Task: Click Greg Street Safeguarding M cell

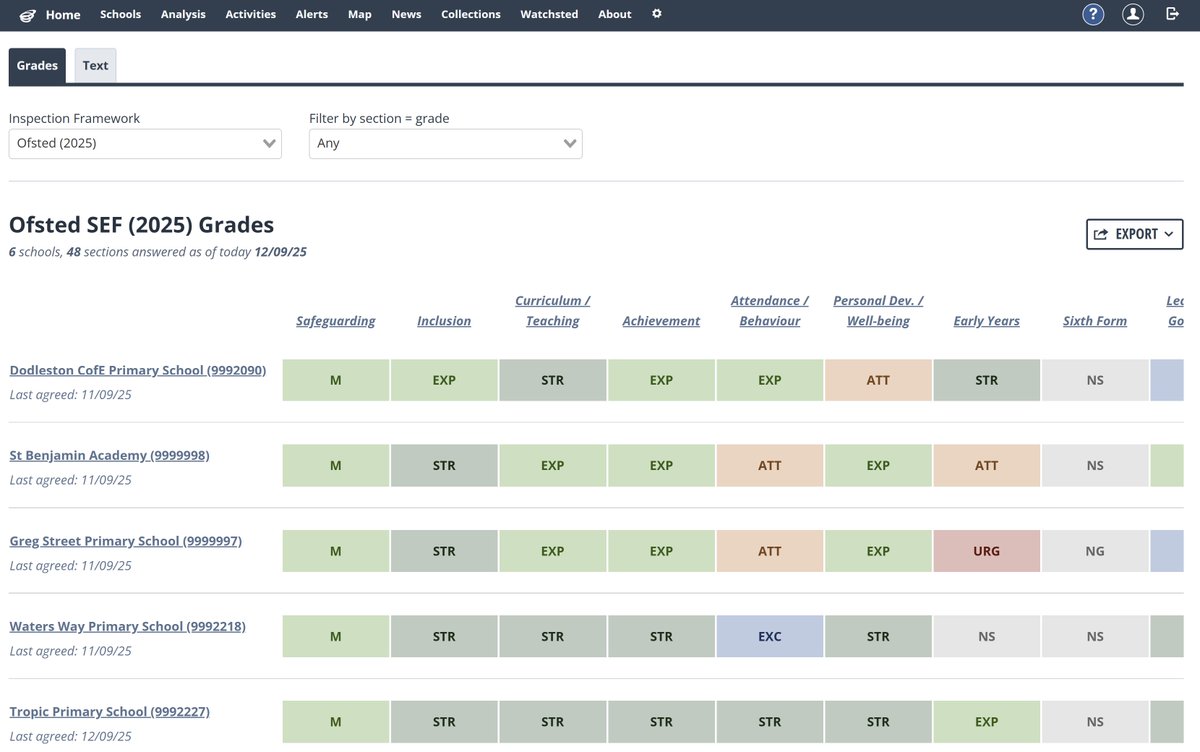Action: tap(336, 551)
